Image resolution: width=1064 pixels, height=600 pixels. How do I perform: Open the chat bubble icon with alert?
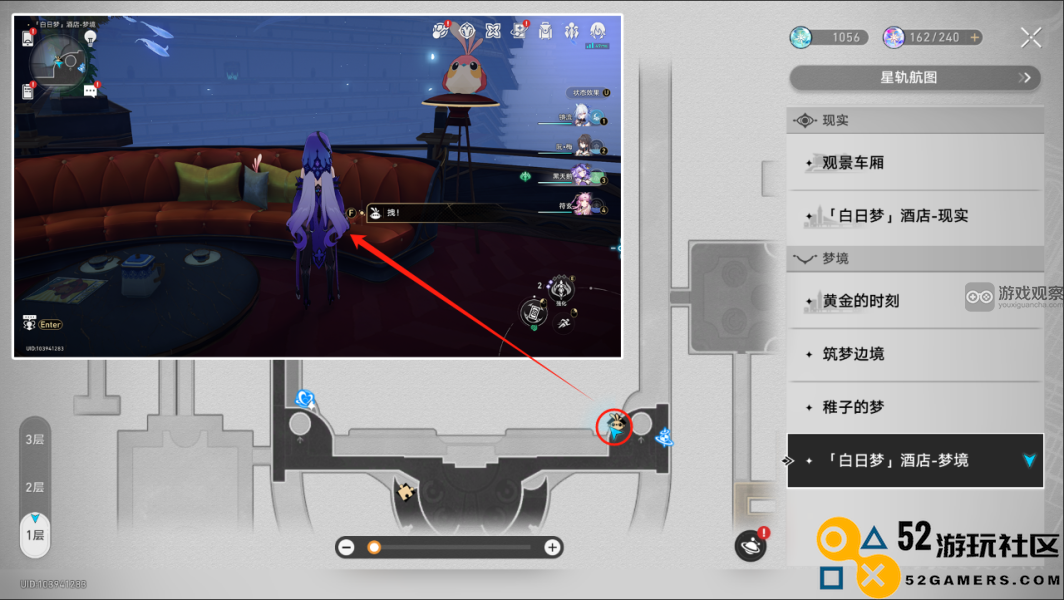point(91,90)
